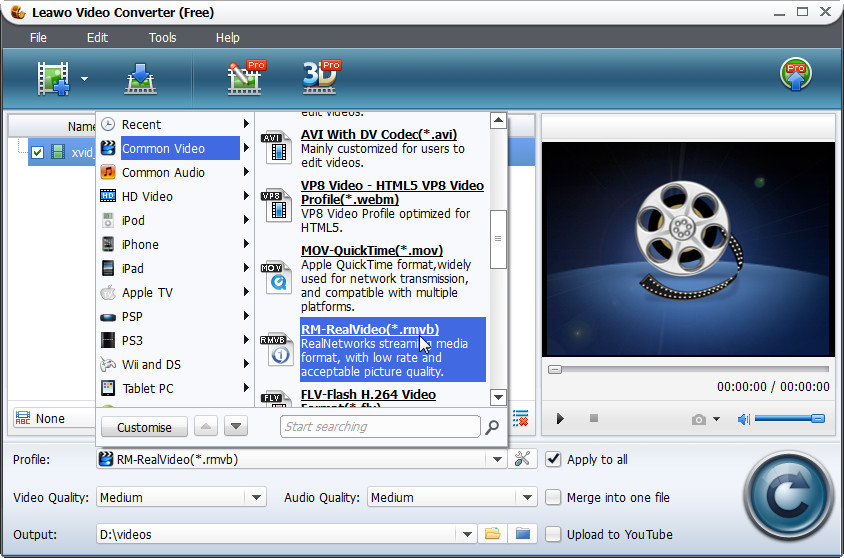Choose the Tablet PC category

pos(175,388)
